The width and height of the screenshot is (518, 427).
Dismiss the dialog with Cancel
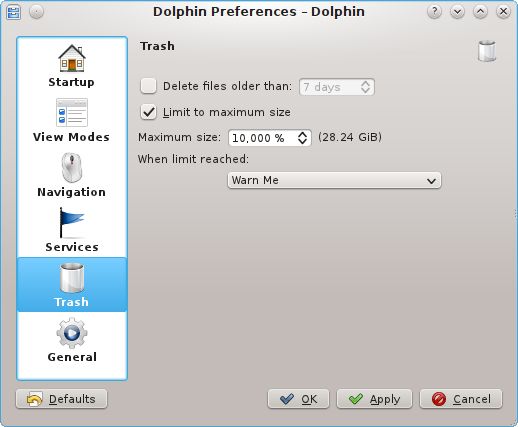pyautogui.click(x=461, y=399)
